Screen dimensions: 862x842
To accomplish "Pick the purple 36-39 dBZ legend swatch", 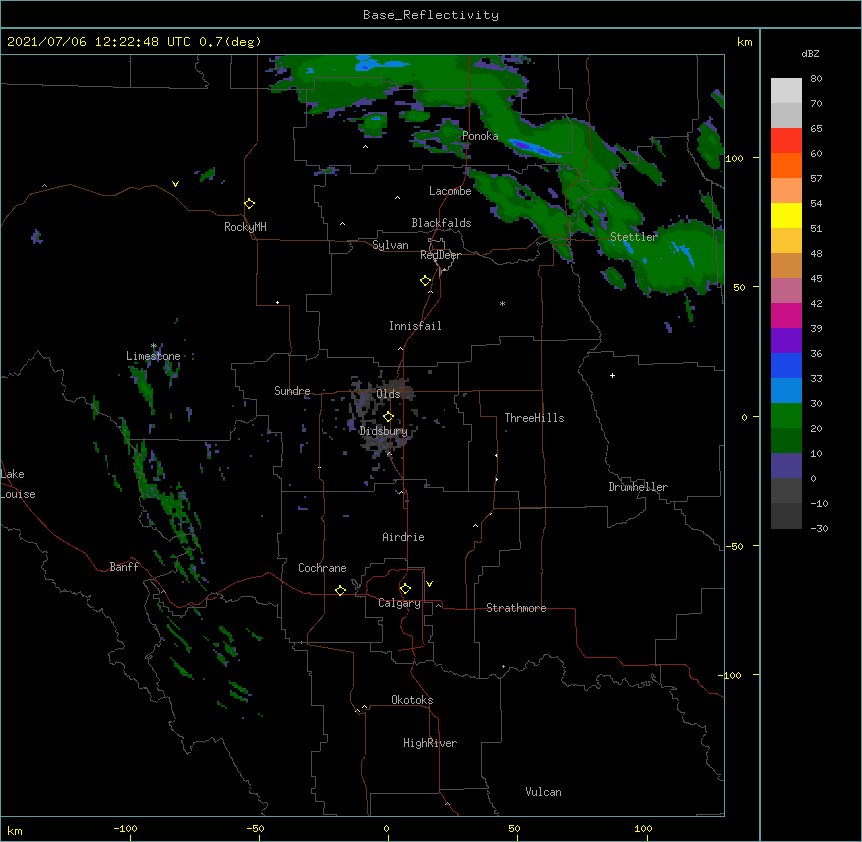I will point(786,341).
